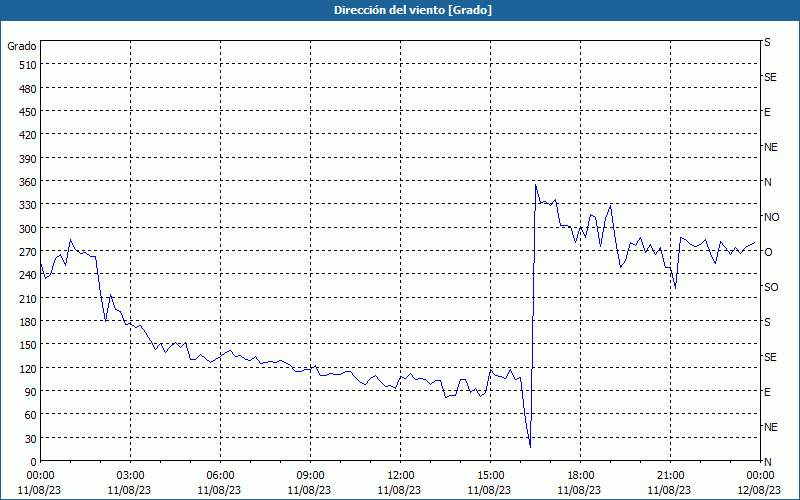Image resolution: width=800 pixels, height=500 pixels.
Task: Click the 03:00 time label
Action: point(130,476)
